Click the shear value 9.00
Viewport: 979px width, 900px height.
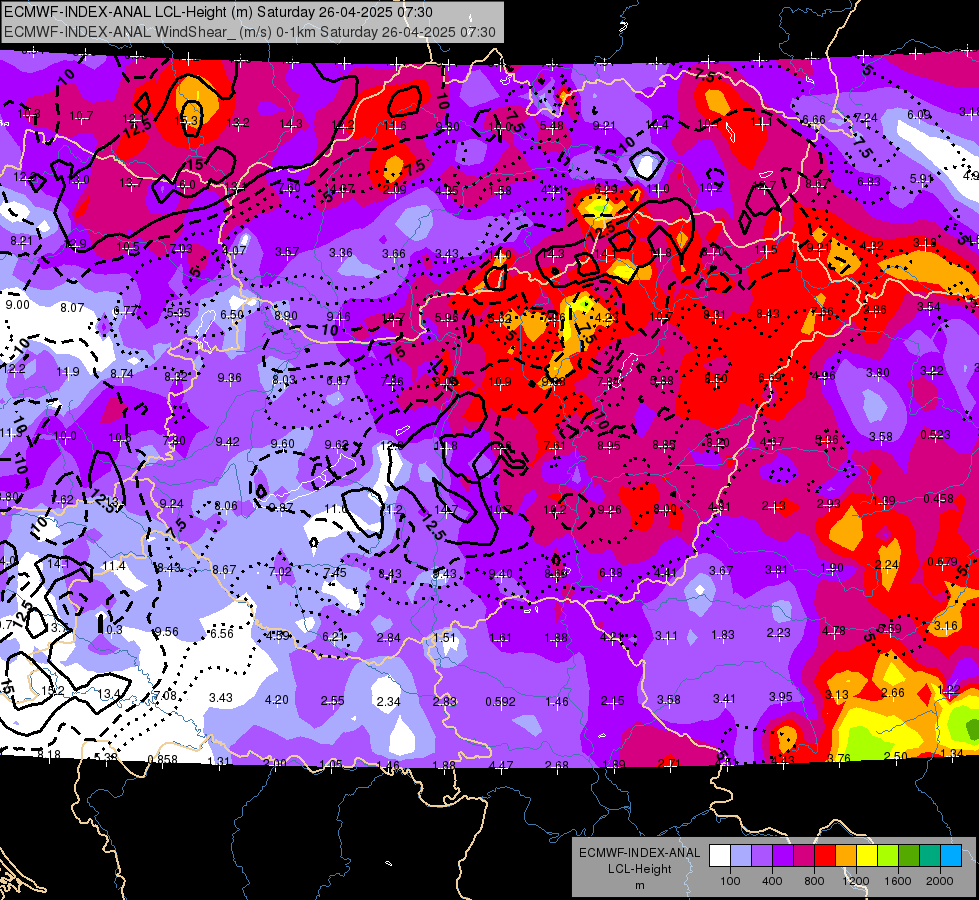[x=17, y=304]
